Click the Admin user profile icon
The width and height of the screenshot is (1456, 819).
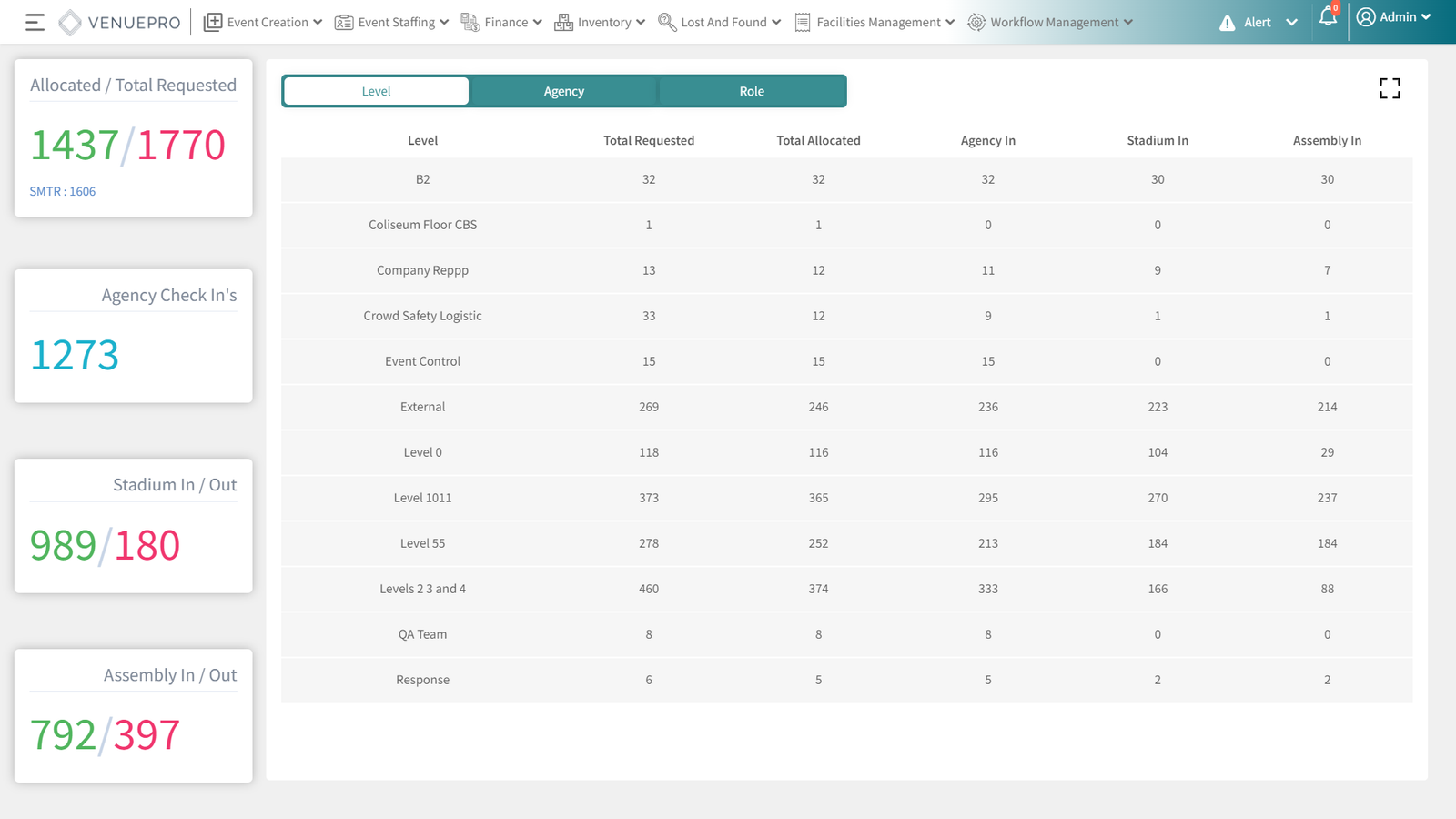1366,17
